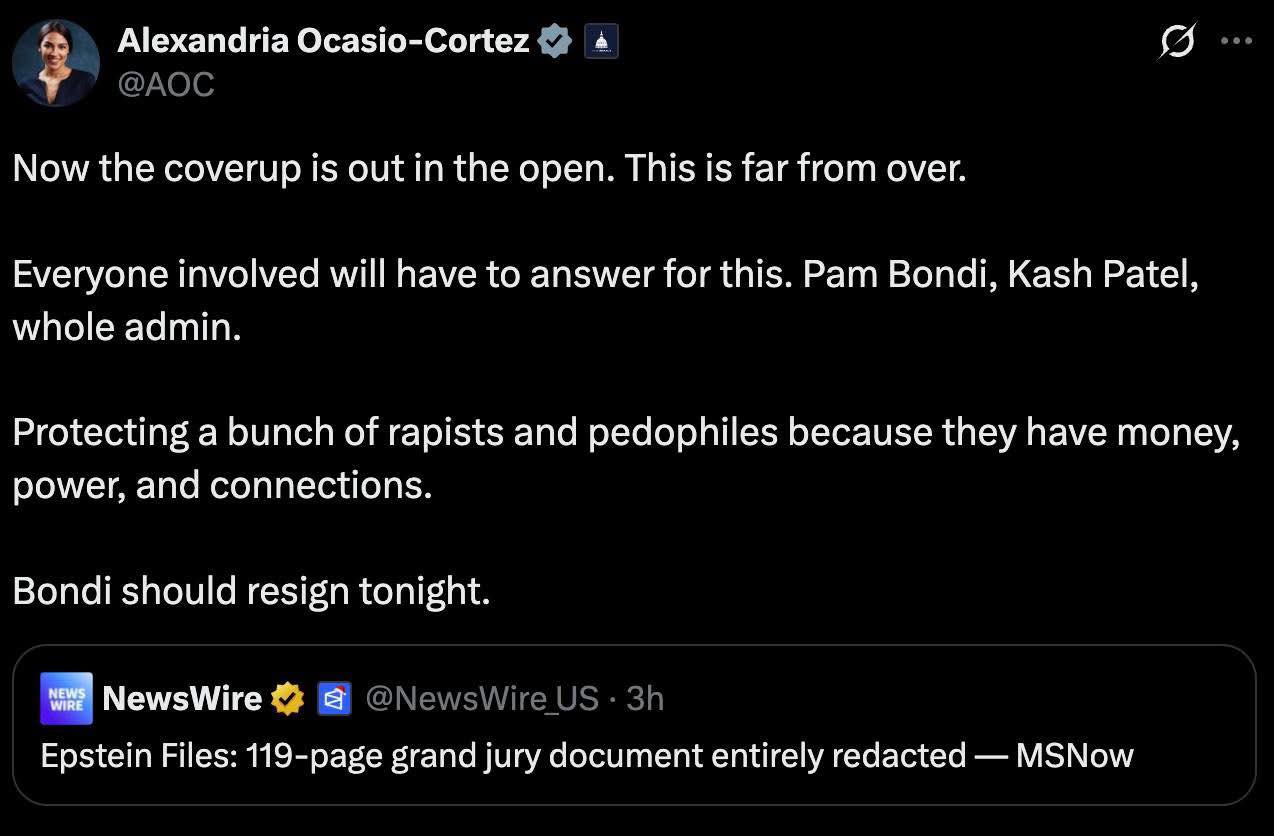Click the "whole admin." text line

pyautogui.click(x=127, y=327)
